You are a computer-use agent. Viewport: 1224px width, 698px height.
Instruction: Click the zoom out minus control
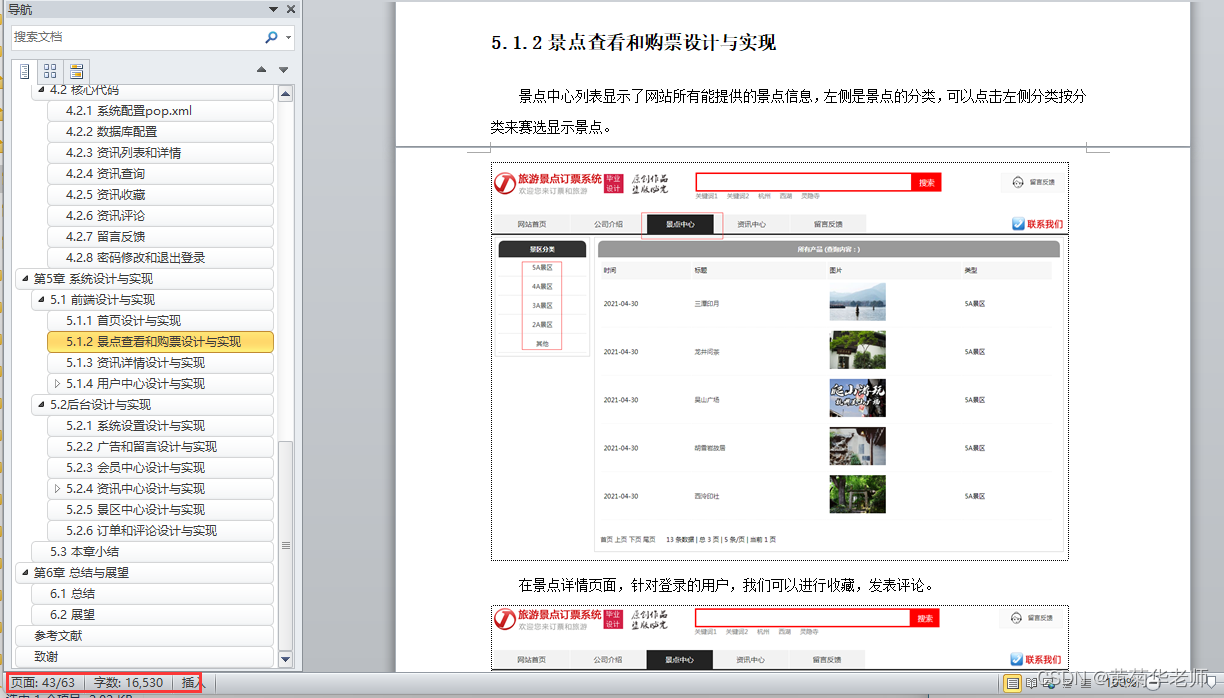point(1152,684)
